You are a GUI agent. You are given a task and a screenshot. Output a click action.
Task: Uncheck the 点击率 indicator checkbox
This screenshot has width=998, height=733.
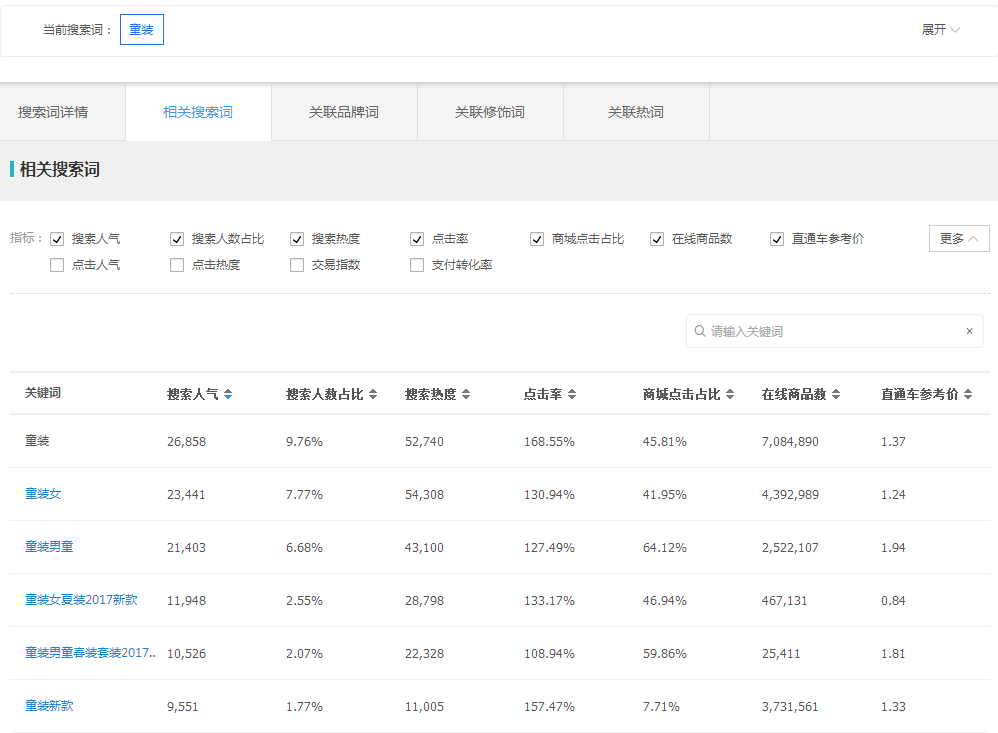(417, 239)
